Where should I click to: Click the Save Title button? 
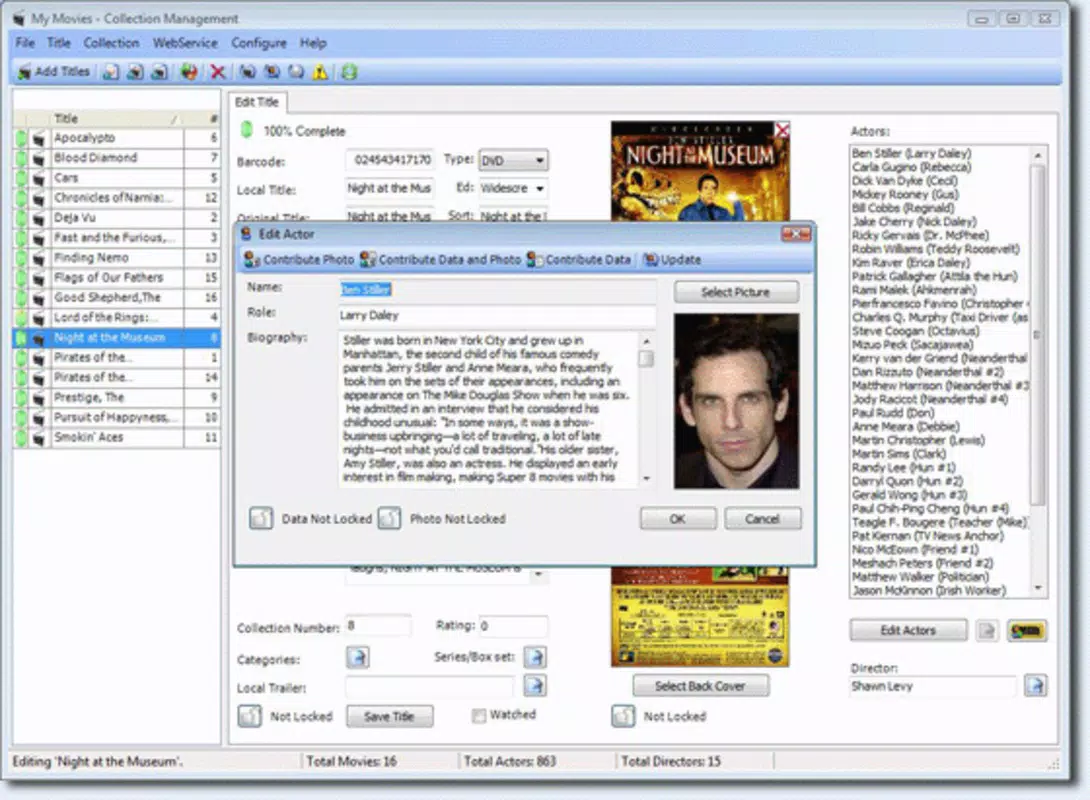[389, 716]
